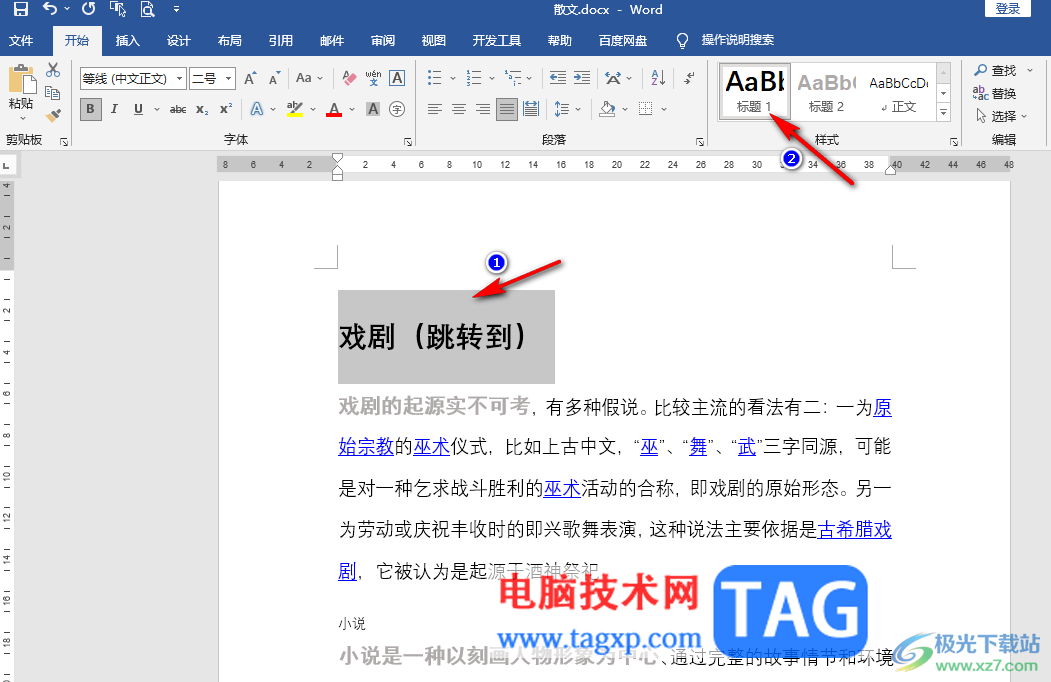This screenshot has width=1051, height=682.
Task: Expand the borders dropdown arrow
Action: tap(664, 109)
